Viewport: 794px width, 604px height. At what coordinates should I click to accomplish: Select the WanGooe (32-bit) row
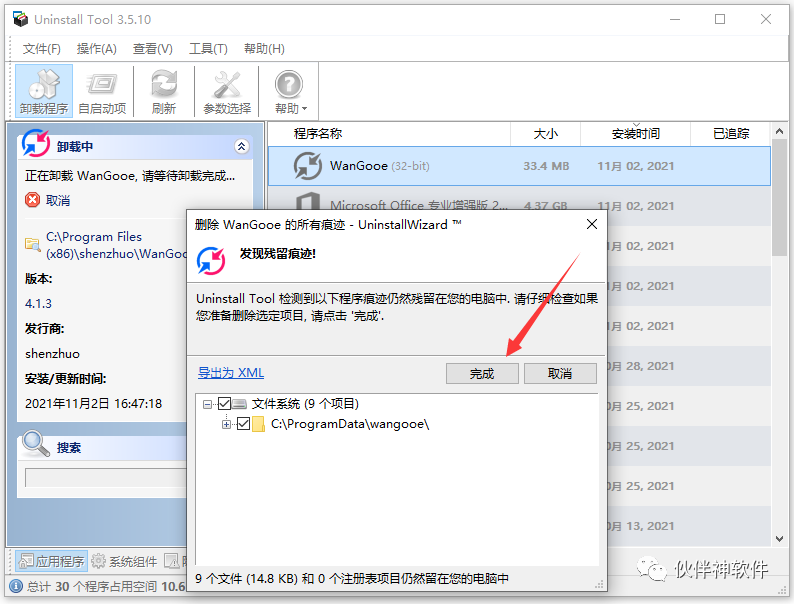coord(519,166)
